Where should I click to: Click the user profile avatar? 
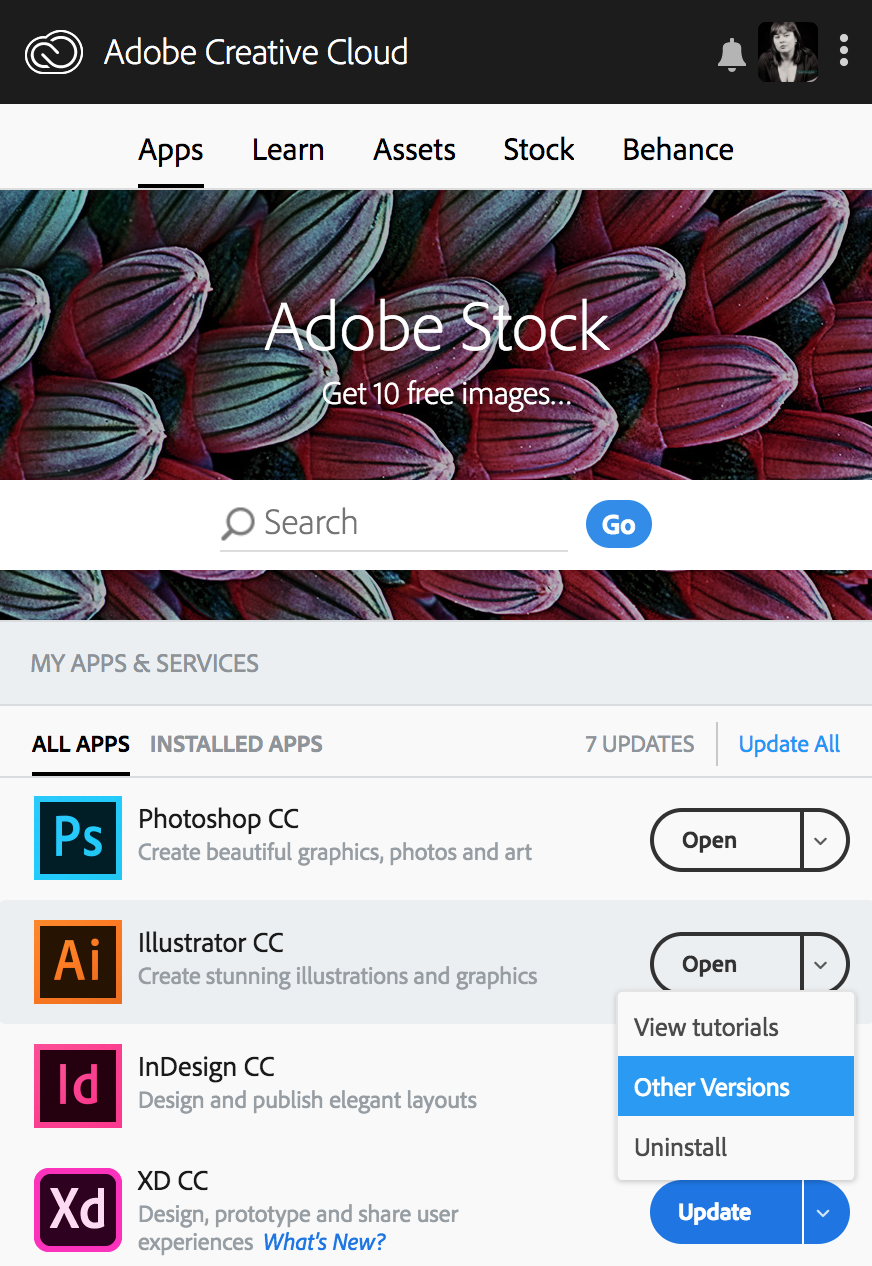[x=788, y=52]
